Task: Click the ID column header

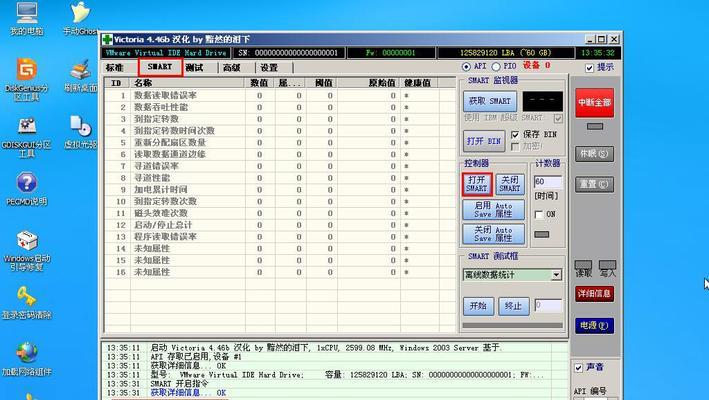Action: click(x=117, y=83)
